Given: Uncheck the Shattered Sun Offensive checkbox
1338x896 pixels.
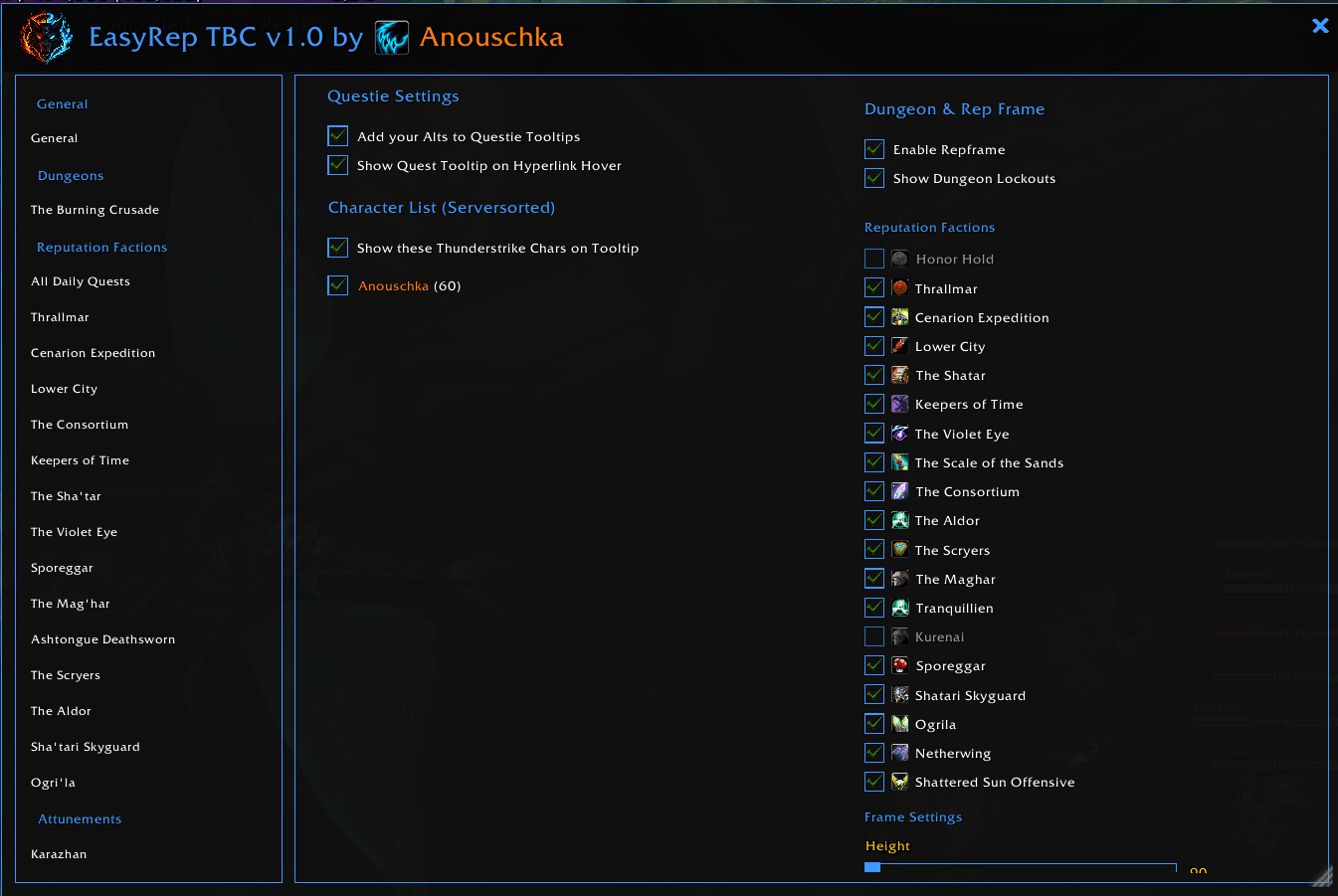Looking at the screenshot, I should tap(874, 782).
